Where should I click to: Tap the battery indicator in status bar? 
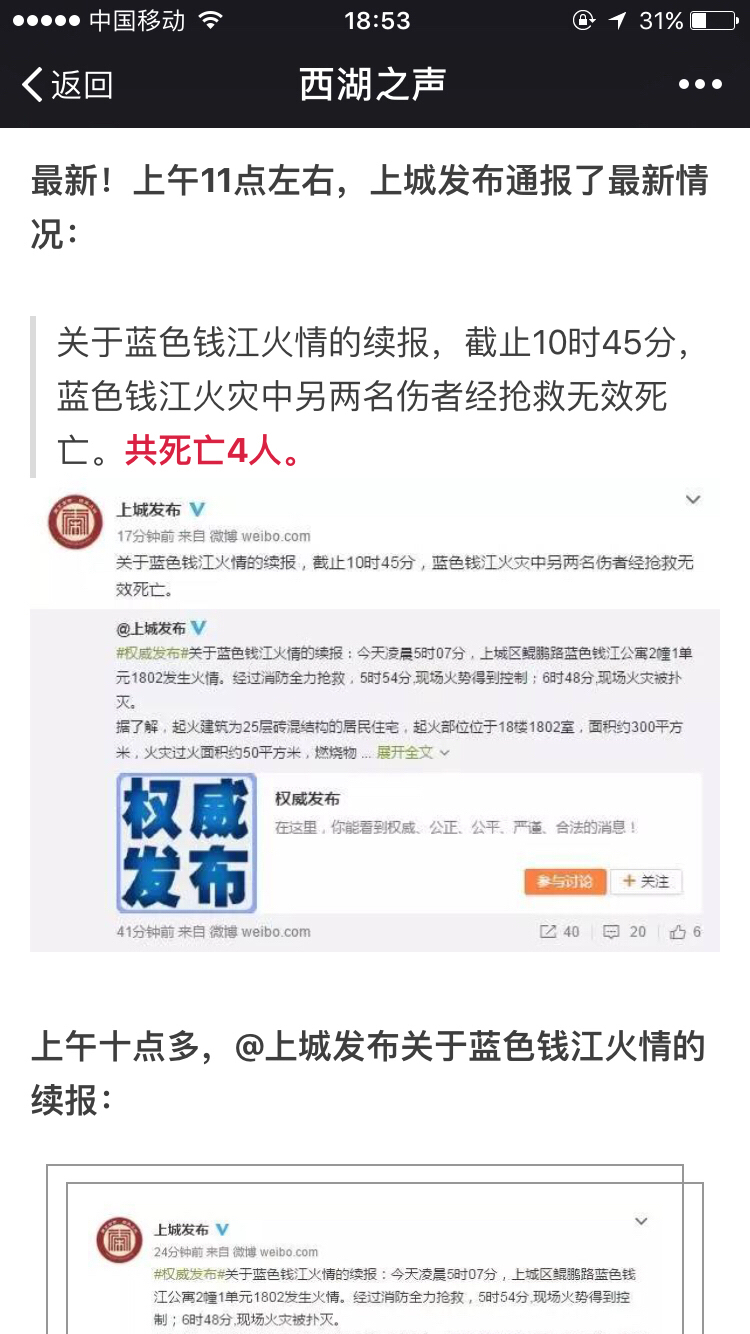point(713,21)
